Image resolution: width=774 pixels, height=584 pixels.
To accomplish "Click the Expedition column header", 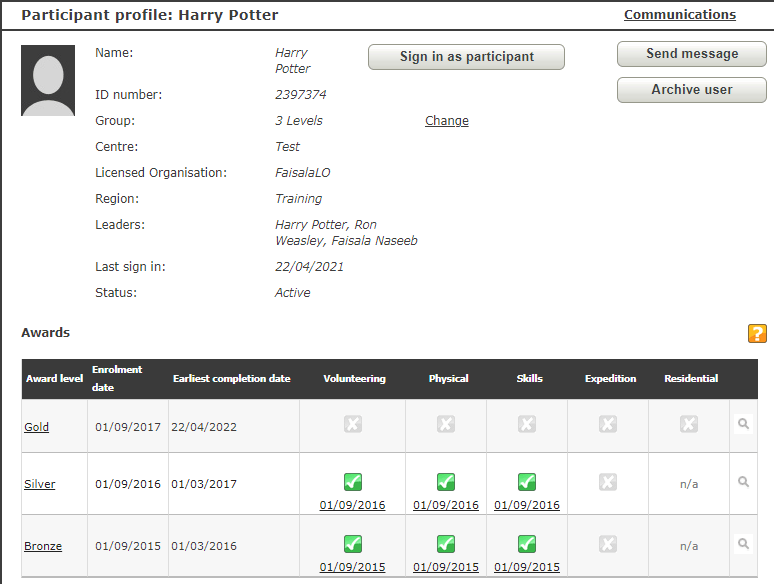I will tap(611, 379).
